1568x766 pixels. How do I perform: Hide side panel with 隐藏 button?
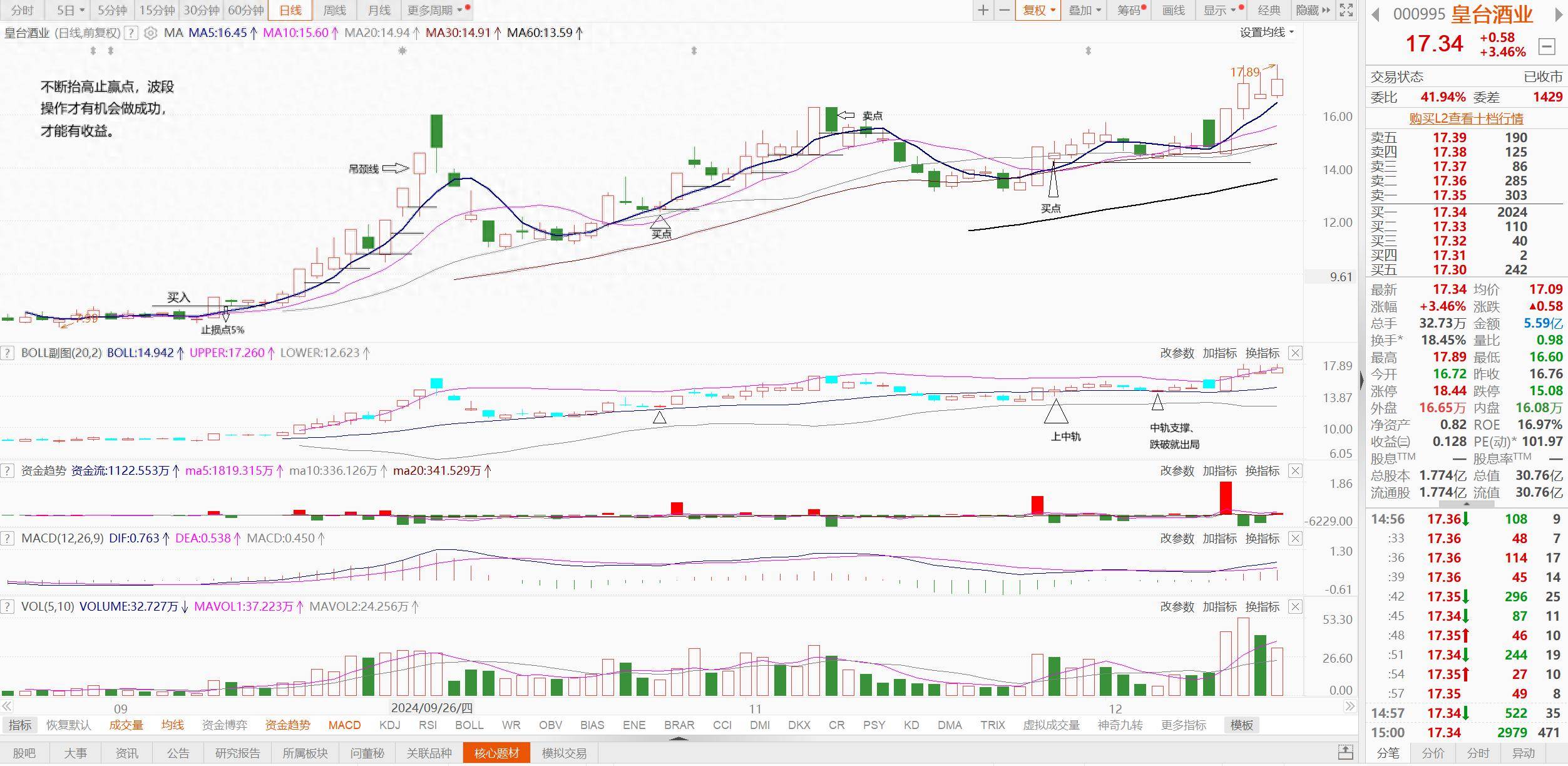click(1313, 10)
